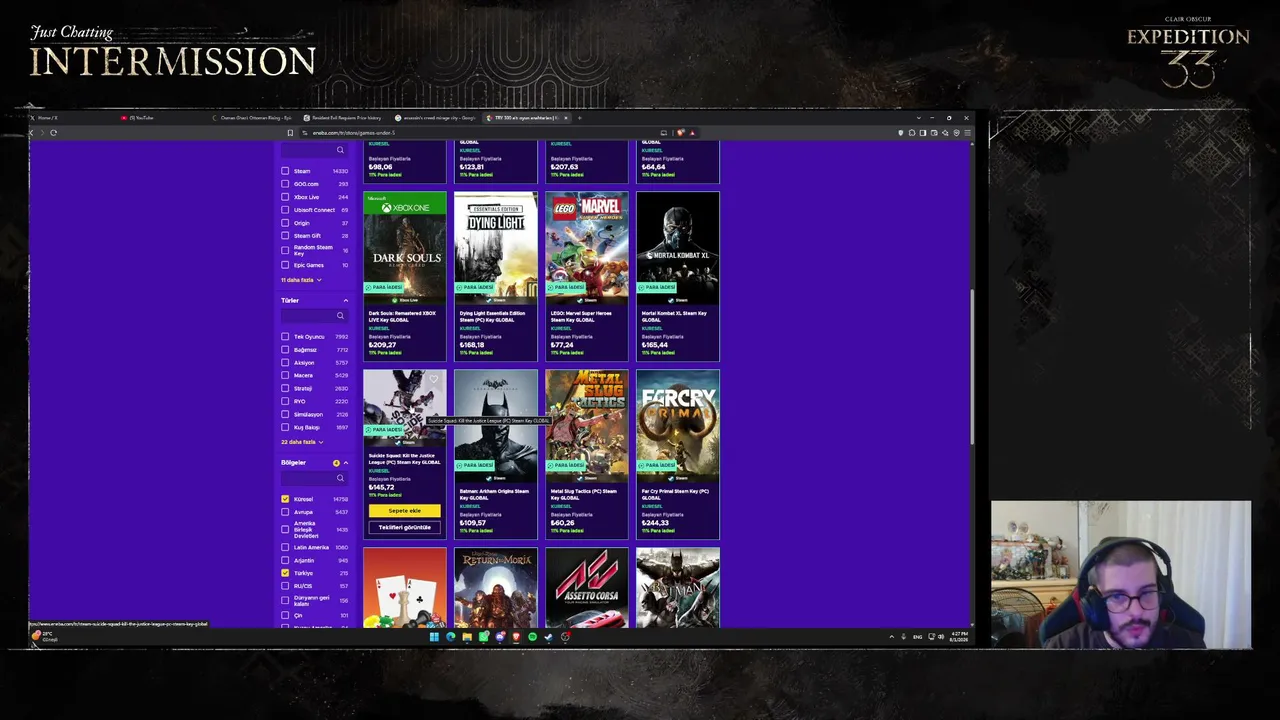Expand '11 daha fazla' platform list
Screen dimensions: 1280x720
[x=301, y=280]
